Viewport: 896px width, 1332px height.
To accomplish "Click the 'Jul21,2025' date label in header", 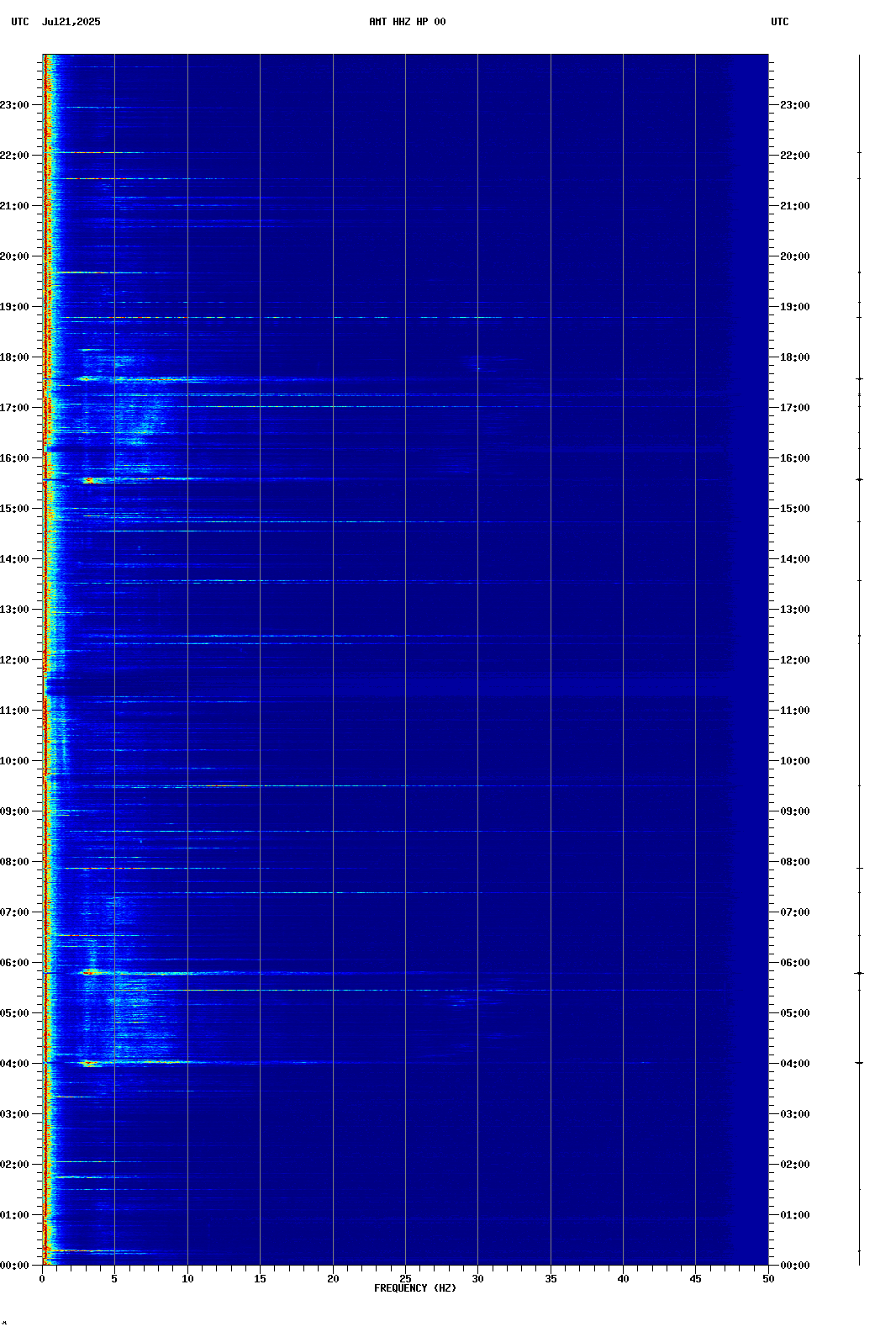I will tap(71, 22).
